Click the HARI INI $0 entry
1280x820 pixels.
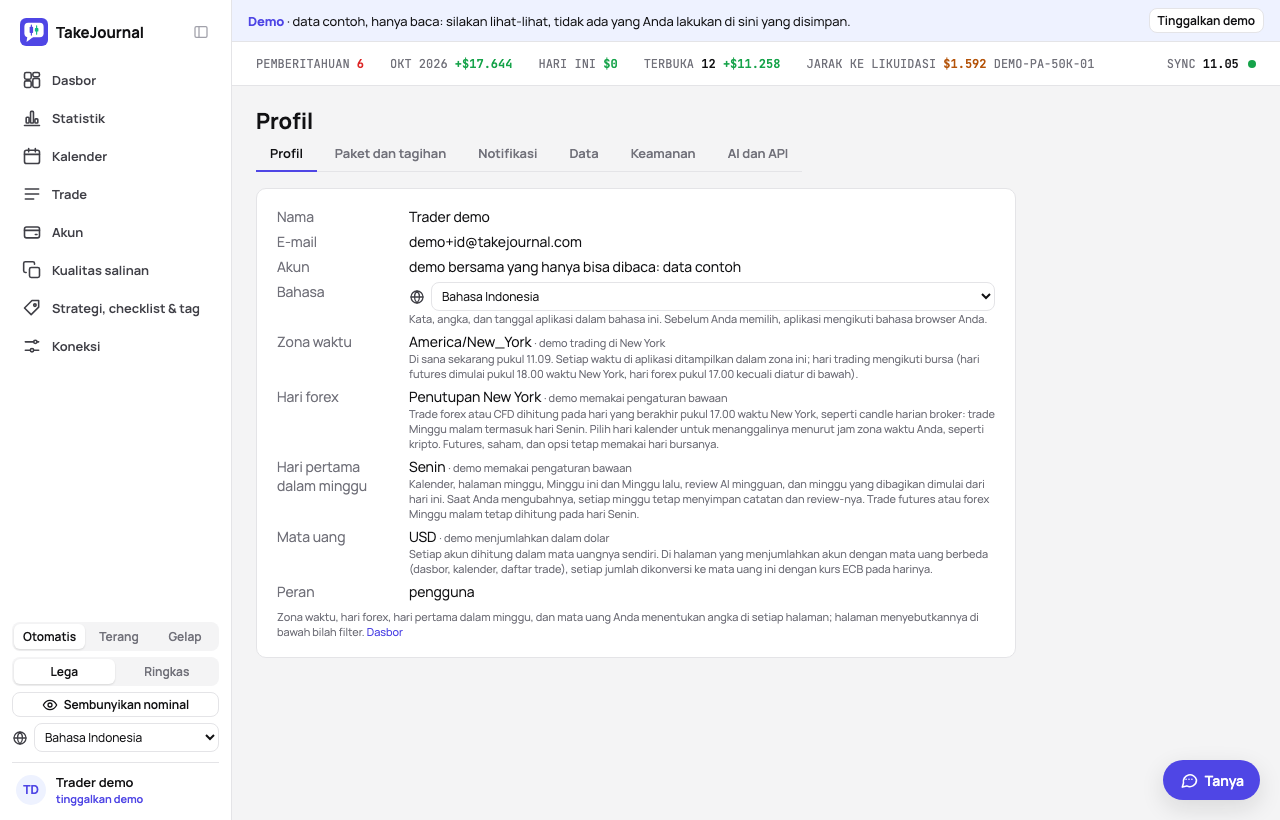(x=578, y=64)
